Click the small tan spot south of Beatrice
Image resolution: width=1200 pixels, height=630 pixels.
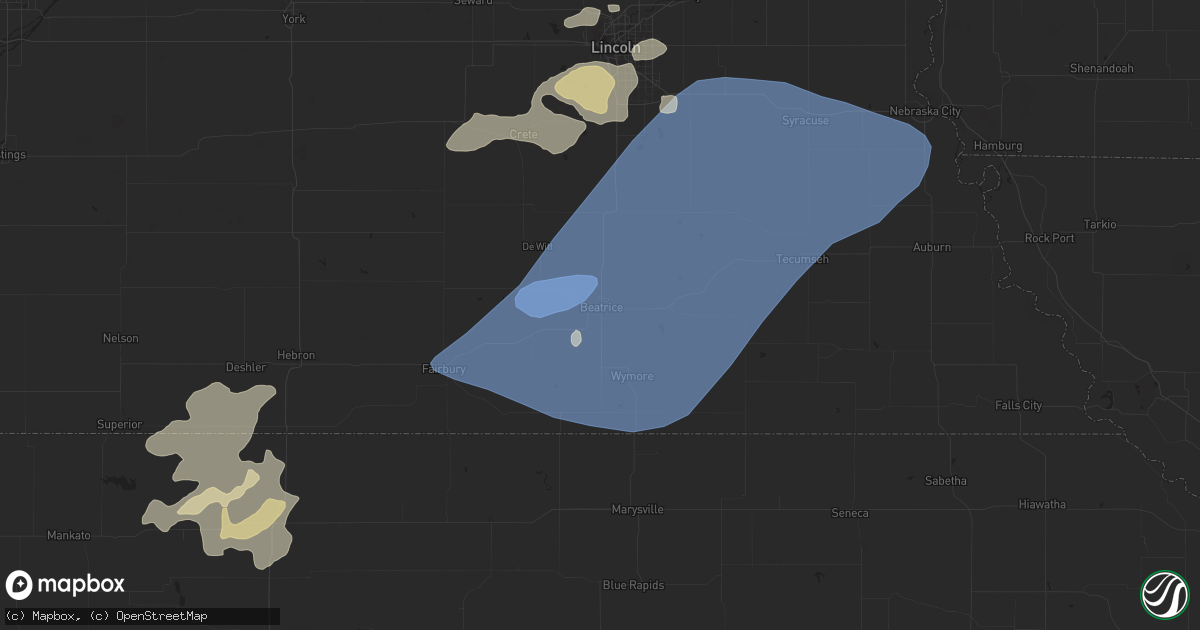click(576, 338)
